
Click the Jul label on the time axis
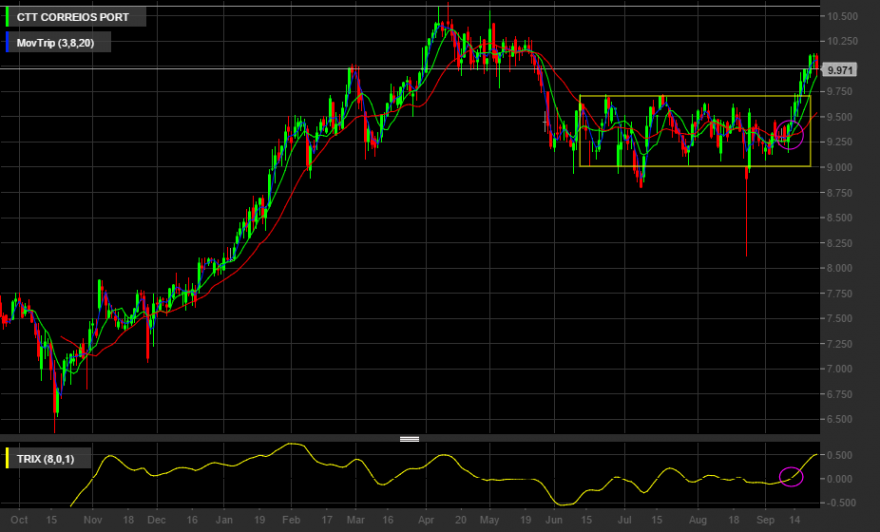[x=625, y=520]
